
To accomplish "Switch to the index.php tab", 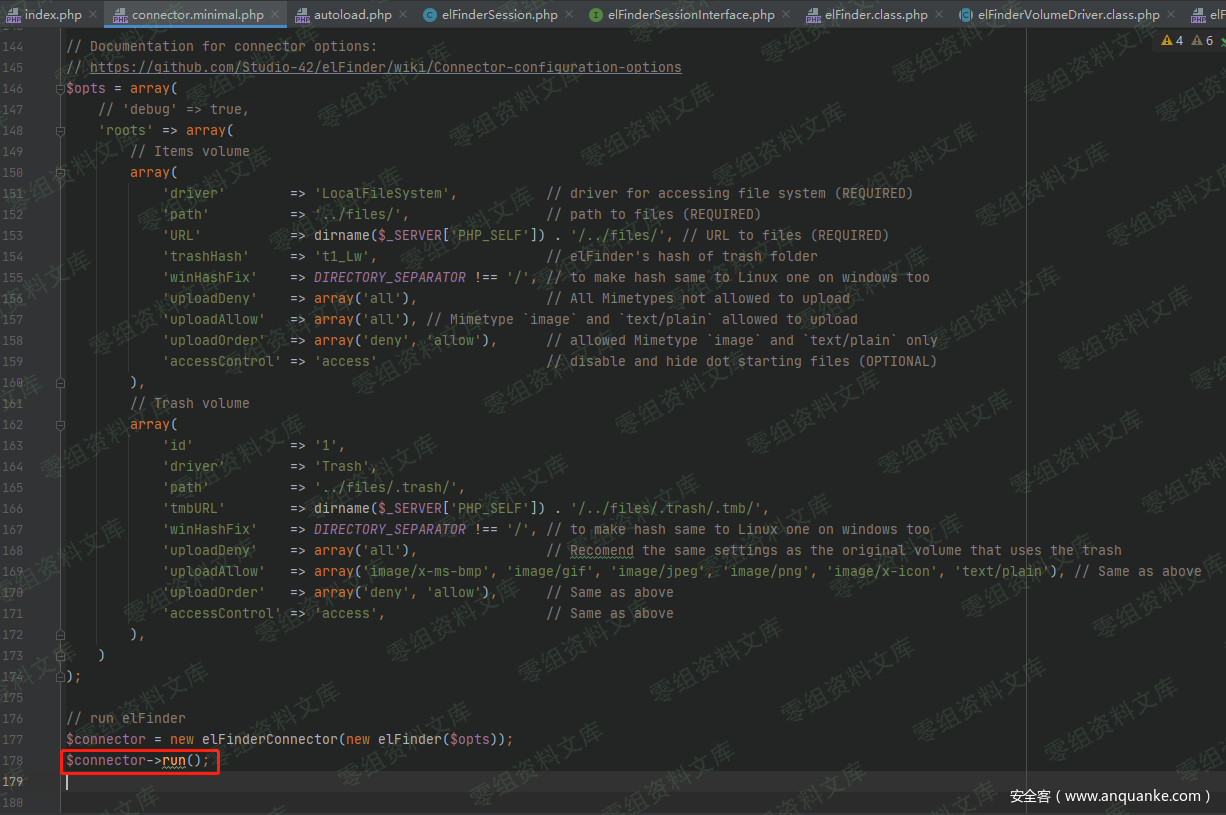I will 53,15.
